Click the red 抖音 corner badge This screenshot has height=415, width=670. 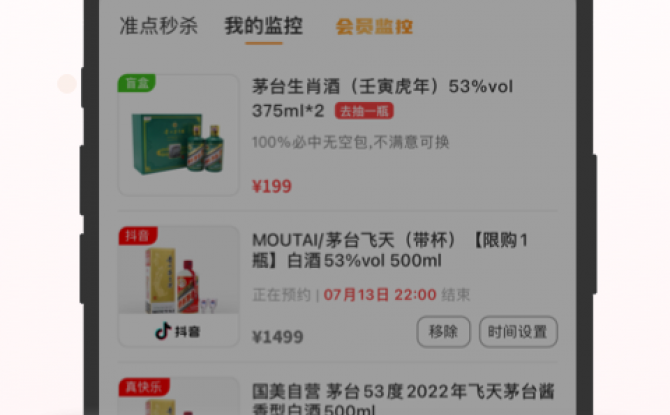pyautogui.click(x=138, y=235)
